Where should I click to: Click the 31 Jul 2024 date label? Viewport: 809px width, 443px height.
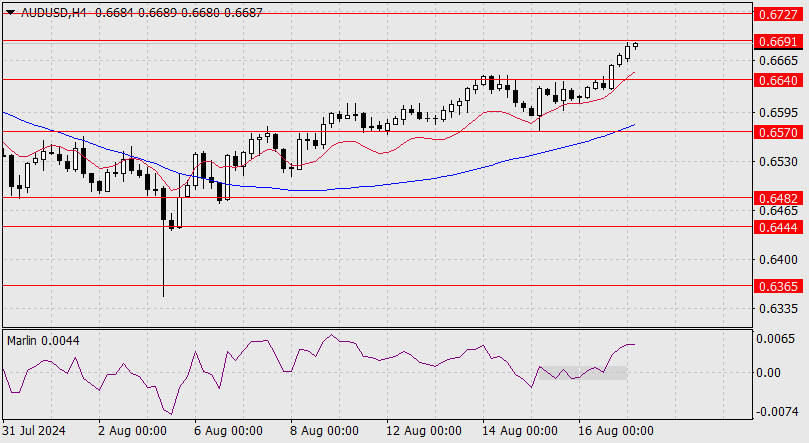34,431
